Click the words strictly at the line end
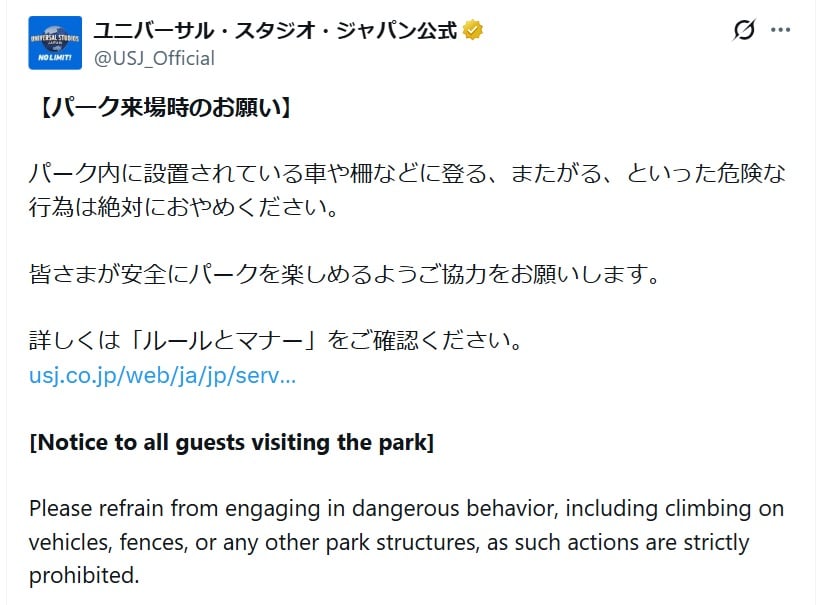The width and height of the screenshot is (833, 605). pyautogui.click(x=713, y=543)
